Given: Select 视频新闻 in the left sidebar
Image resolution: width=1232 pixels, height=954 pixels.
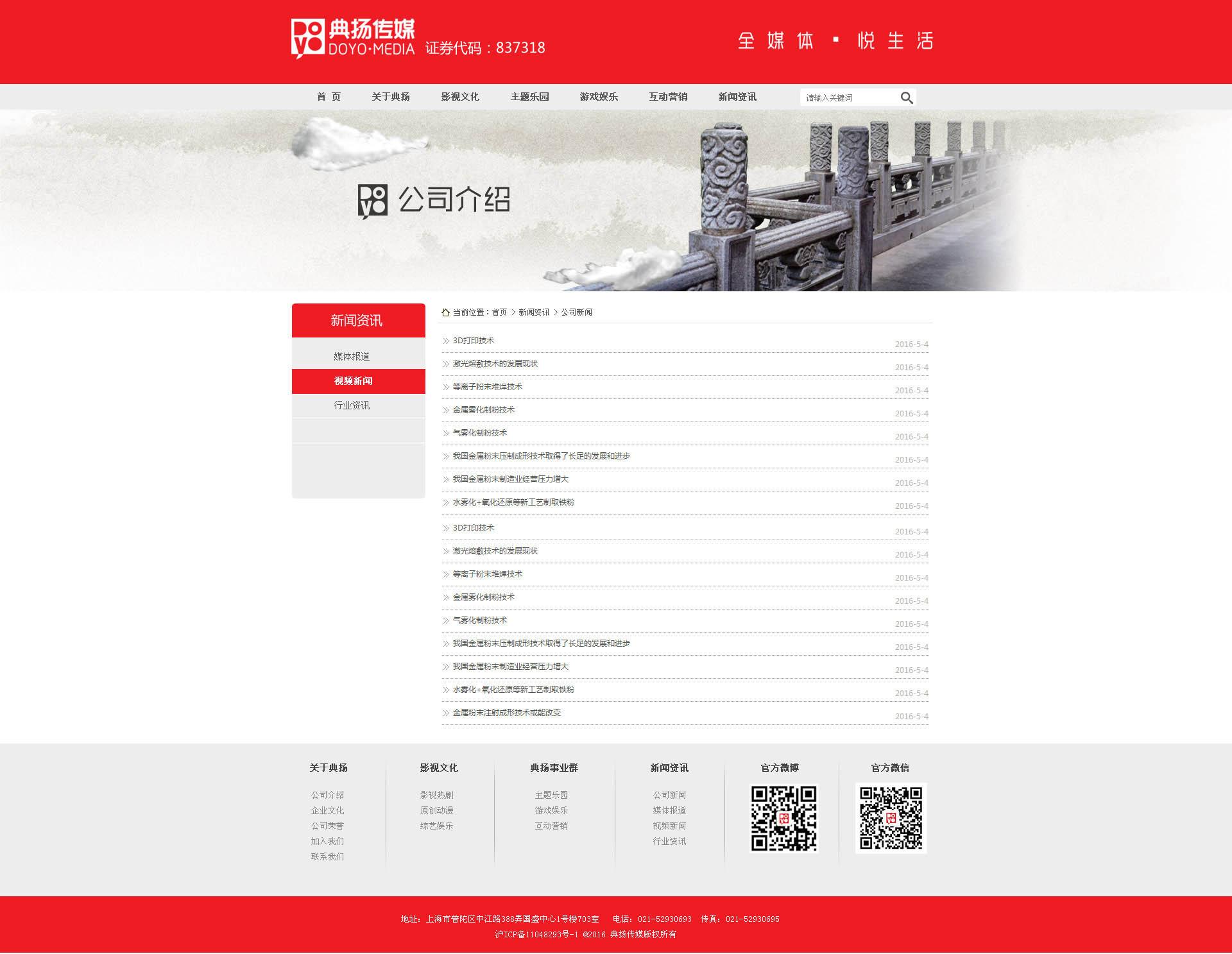Looking at the screenshot, I should pyautogui.click(x=358, y=381).
